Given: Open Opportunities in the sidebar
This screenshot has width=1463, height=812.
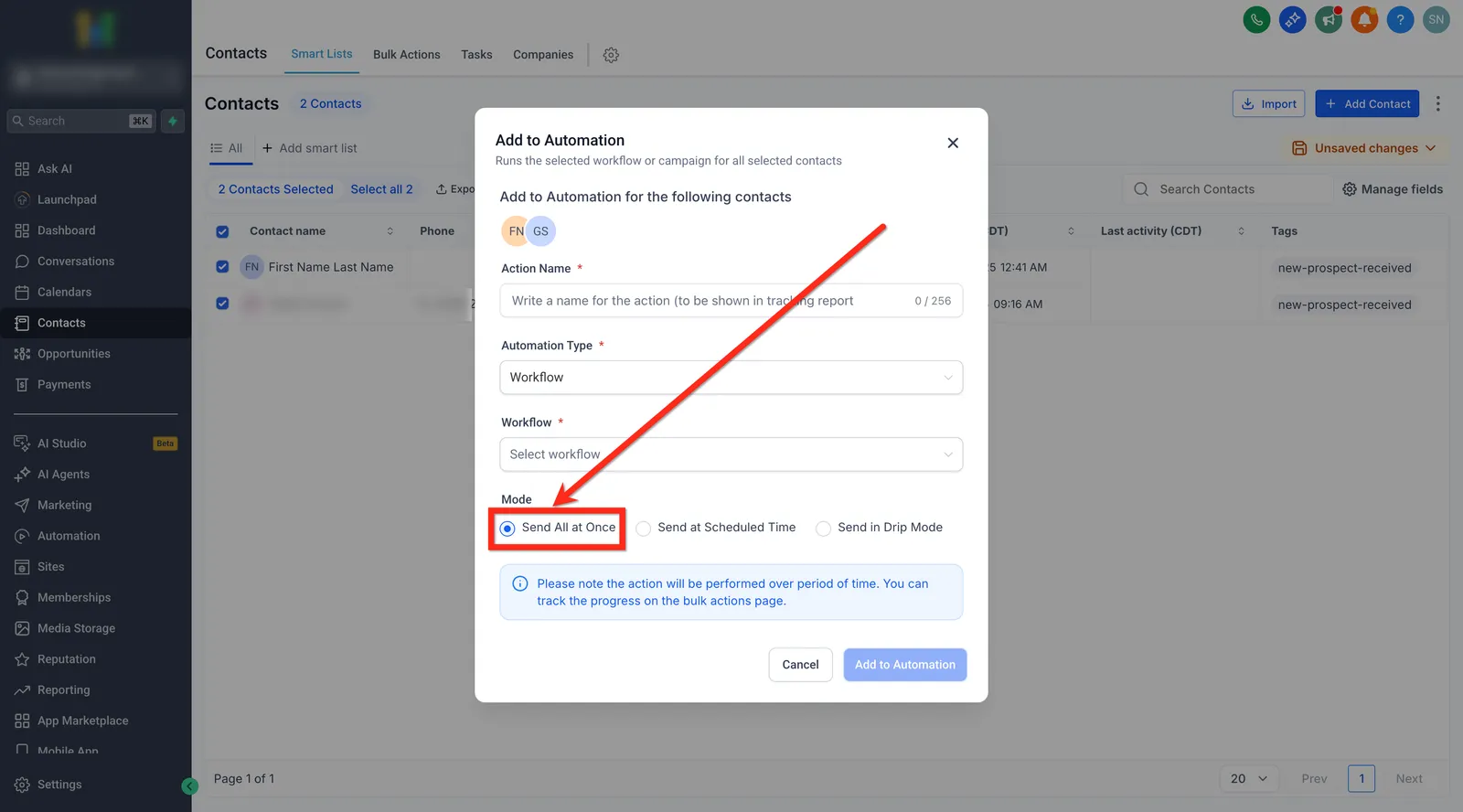Looking at the screenshot, I should [x=73, y=354].
